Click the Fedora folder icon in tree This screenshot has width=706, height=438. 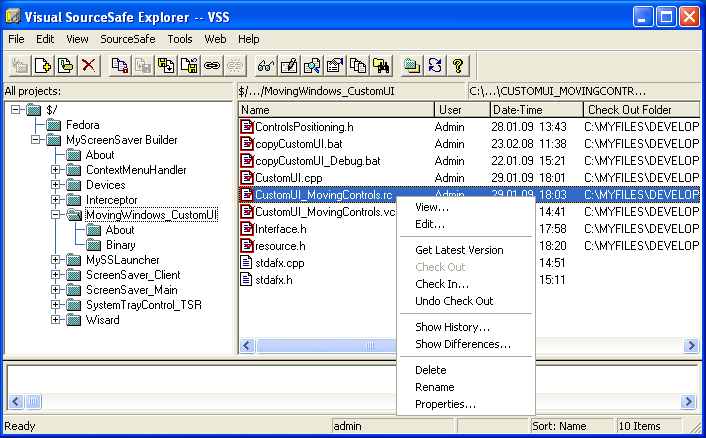(54, 125)
